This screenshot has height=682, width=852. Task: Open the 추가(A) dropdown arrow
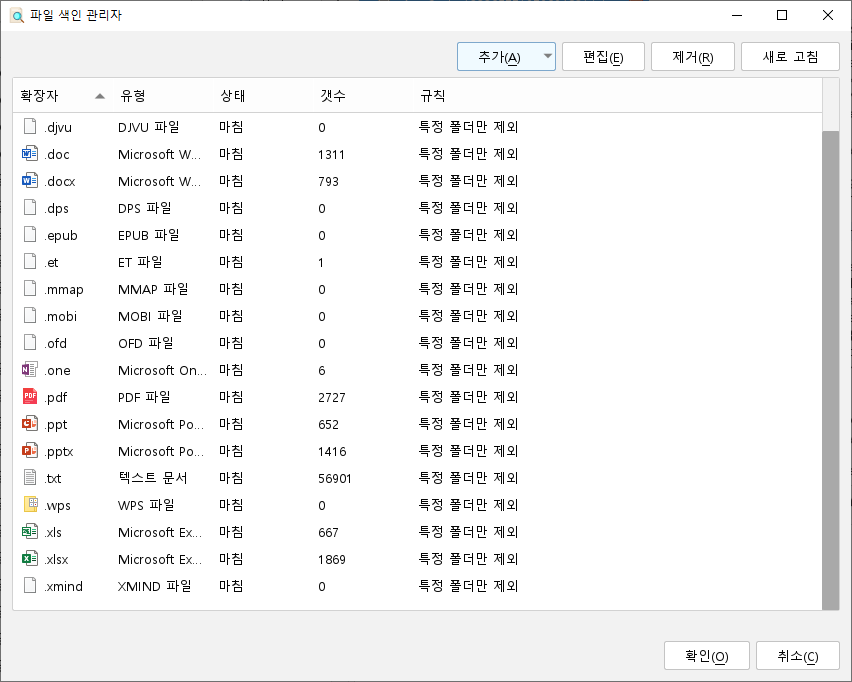coord(548,57)
